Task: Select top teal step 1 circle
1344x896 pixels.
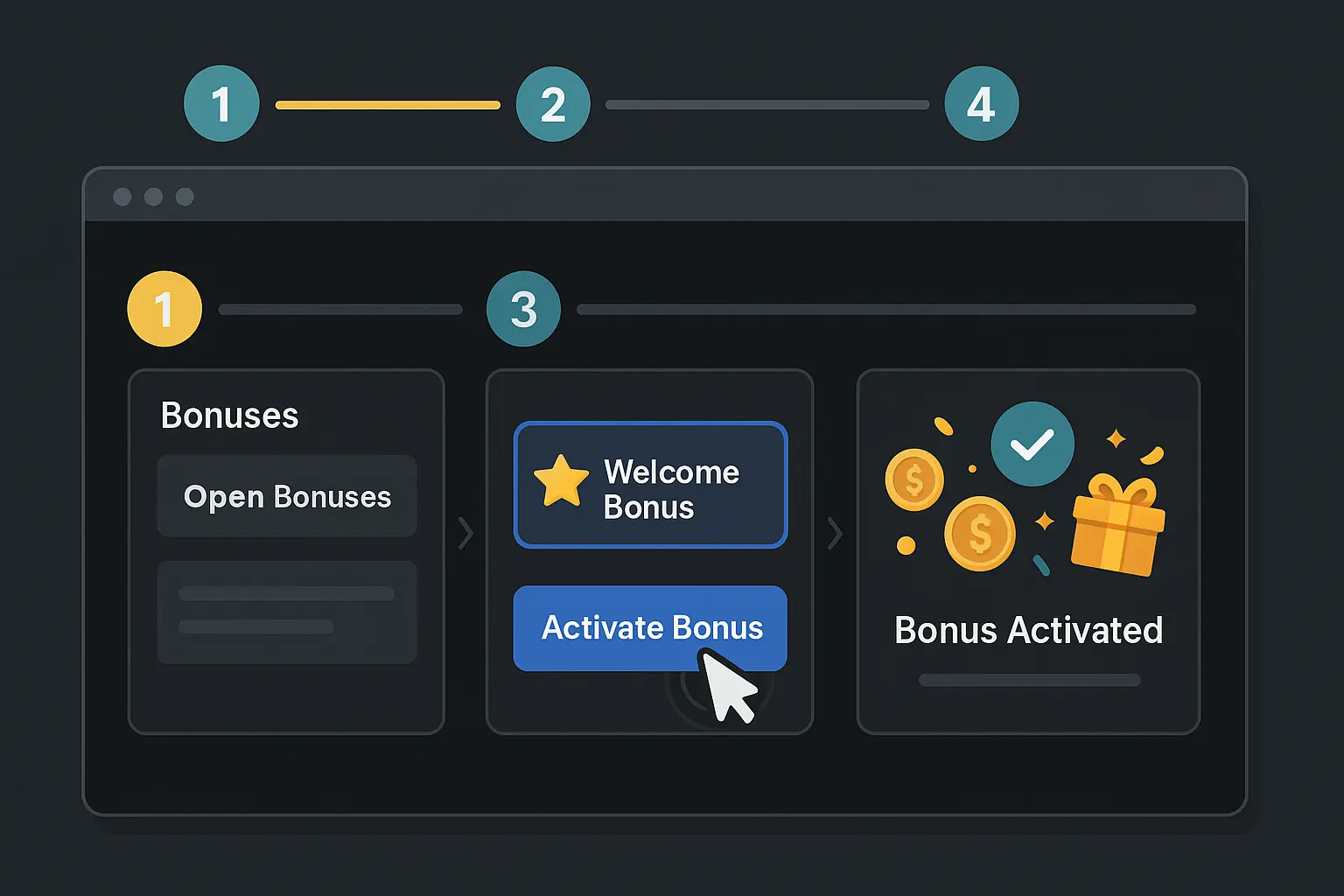Action: pyautogui.click(x=221, y=104)
